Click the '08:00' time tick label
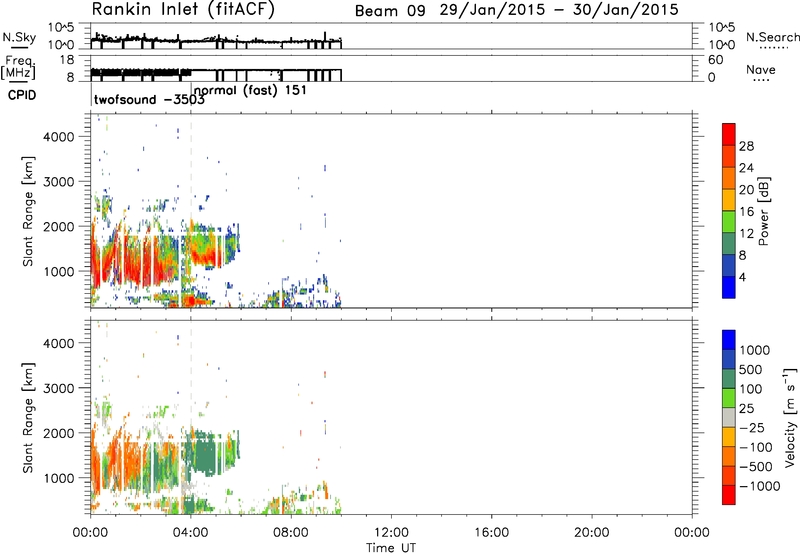Image resolution: width=800 pixels, height=554 pixels. pyautogui.click(x=291, y=533)
